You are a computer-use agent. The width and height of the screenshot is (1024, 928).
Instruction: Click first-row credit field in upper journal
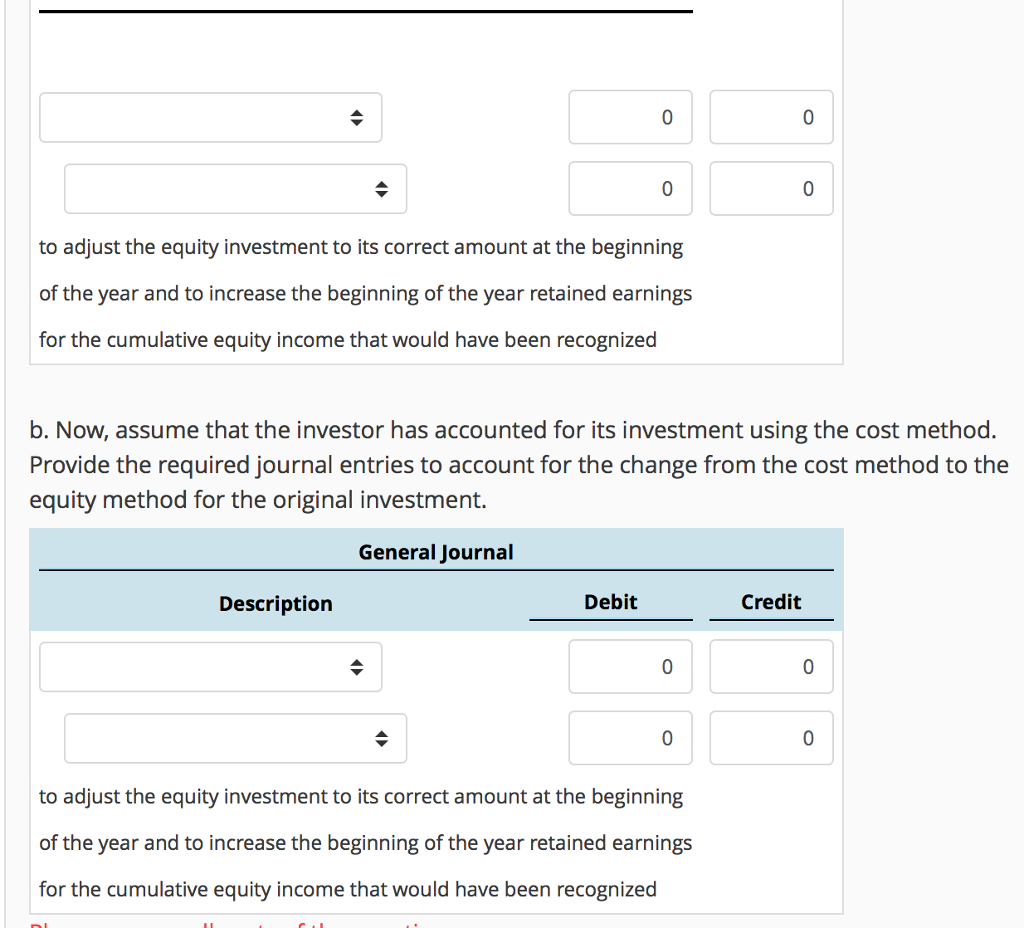(x=771, y=118)
